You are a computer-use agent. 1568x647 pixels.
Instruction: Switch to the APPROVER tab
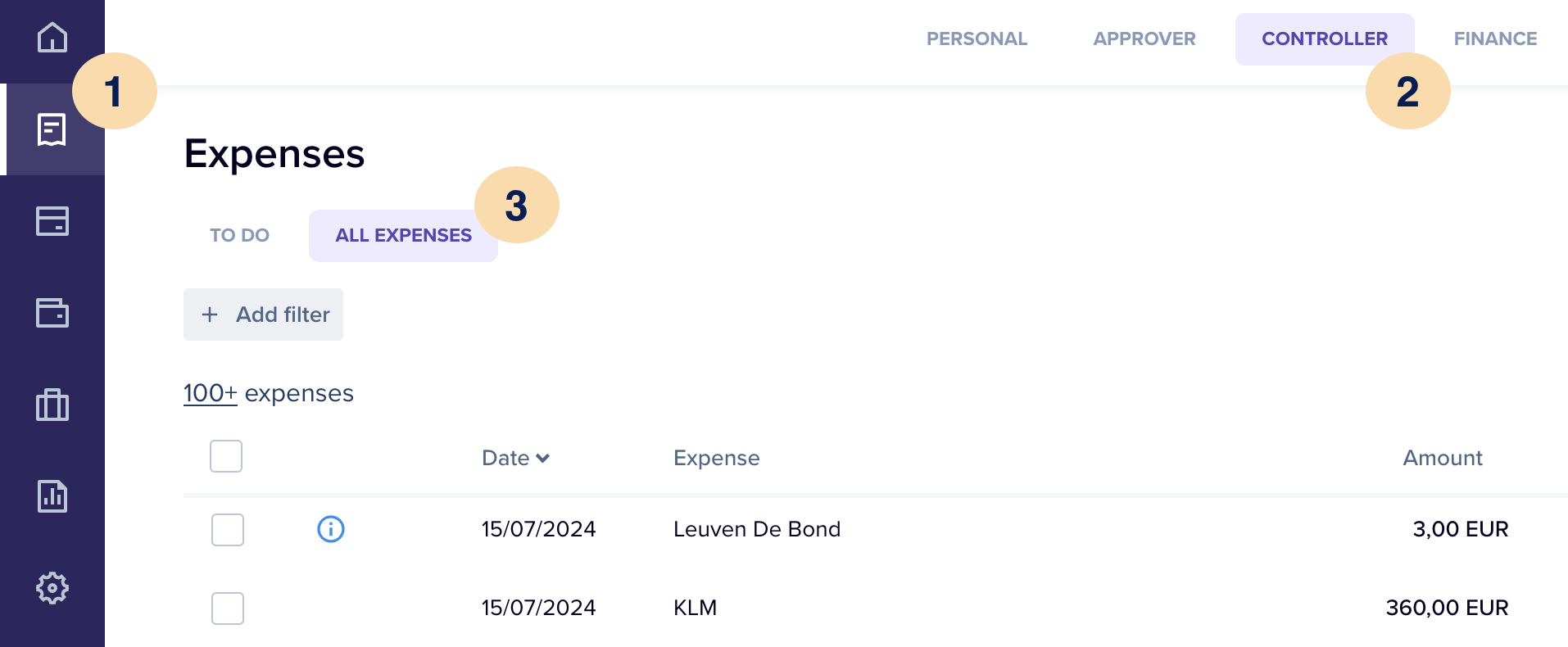click(1144, 39)
